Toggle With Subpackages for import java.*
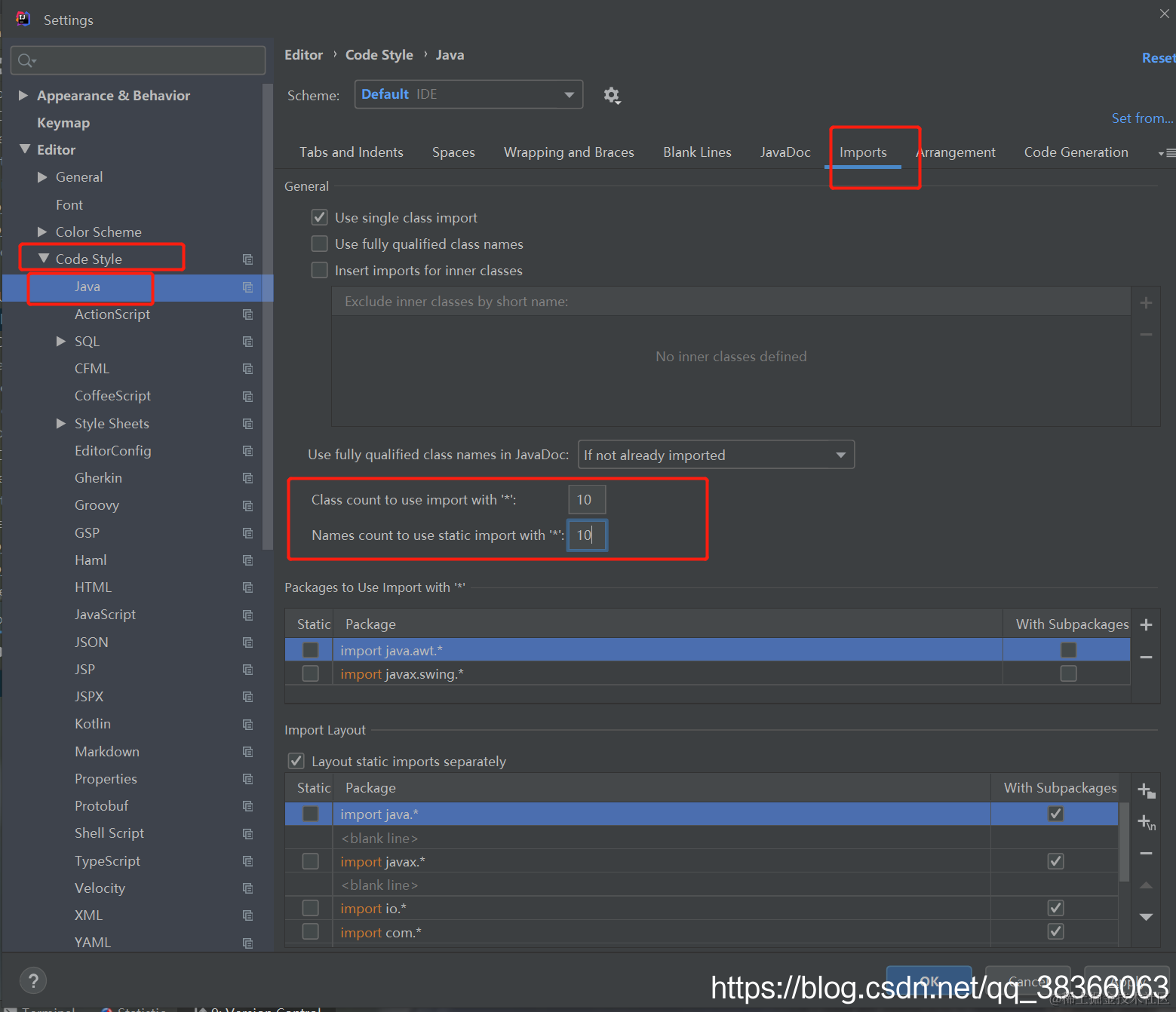 pos(1055,814)
